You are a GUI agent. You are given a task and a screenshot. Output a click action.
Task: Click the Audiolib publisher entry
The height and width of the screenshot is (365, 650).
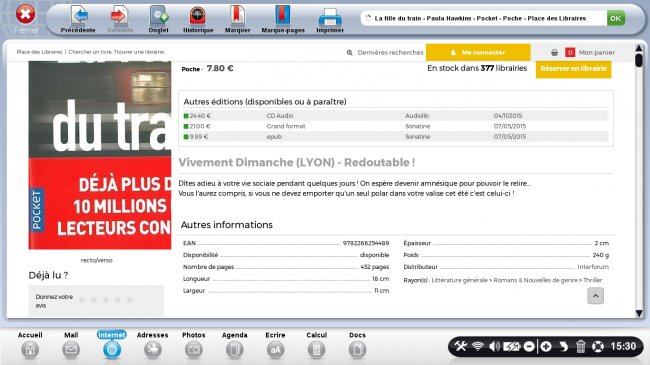[x=417, y=116]
